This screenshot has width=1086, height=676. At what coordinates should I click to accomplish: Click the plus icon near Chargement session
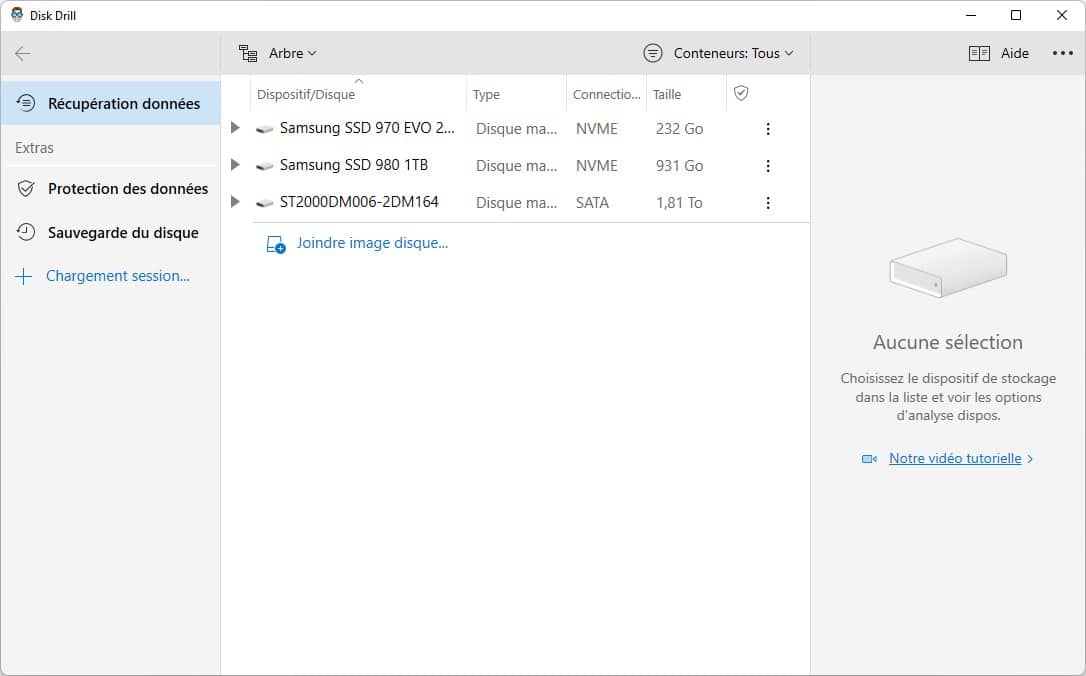pyautogui.click(x=24, y=276)
